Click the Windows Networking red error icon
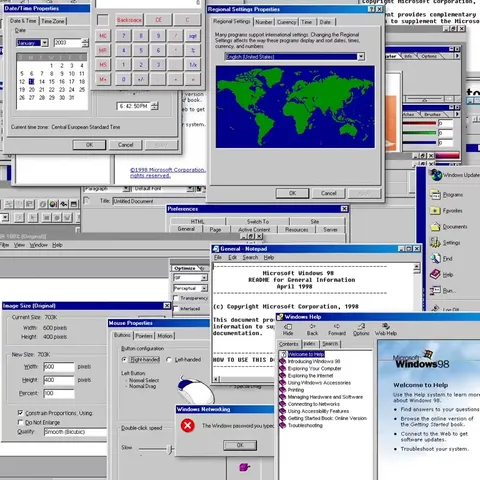 [188, 426]
